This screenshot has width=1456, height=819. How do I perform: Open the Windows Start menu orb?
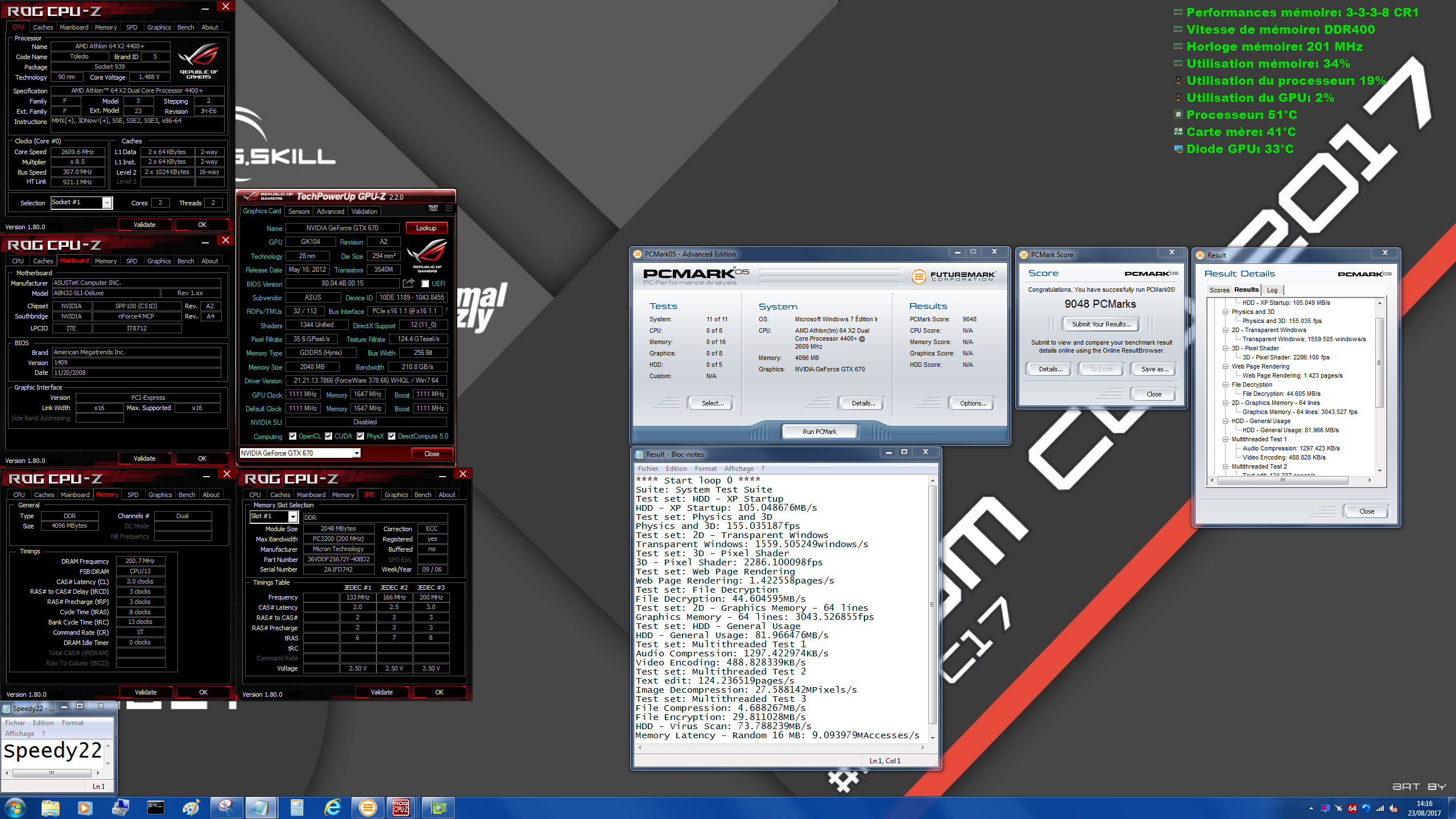[15, 807]
